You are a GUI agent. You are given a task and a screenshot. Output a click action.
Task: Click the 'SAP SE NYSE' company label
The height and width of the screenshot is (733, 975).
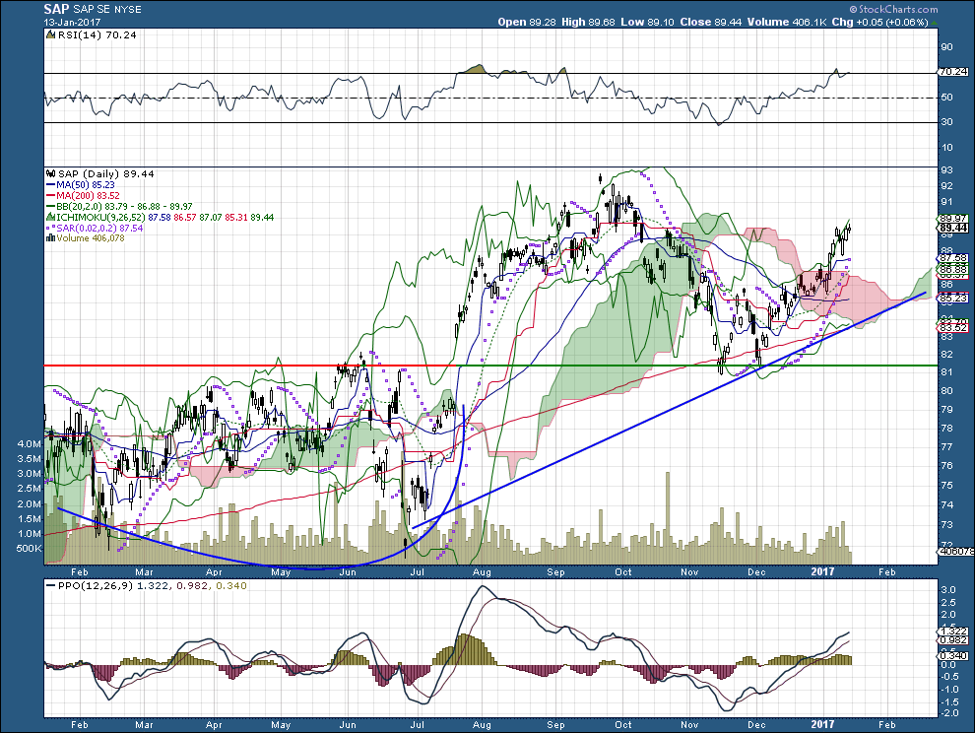(108, 9)
